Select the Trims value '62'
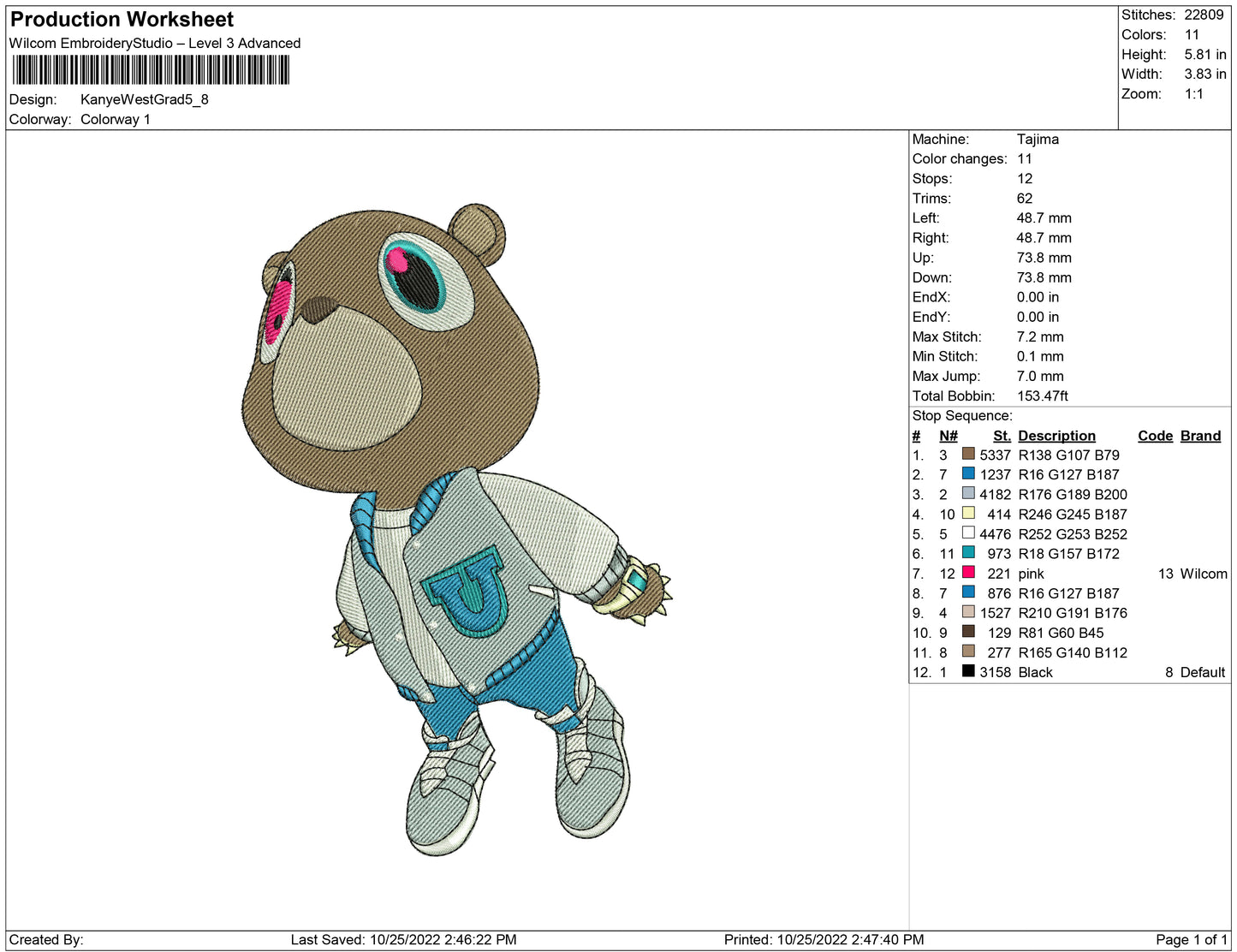 [x=1025, y=198]
